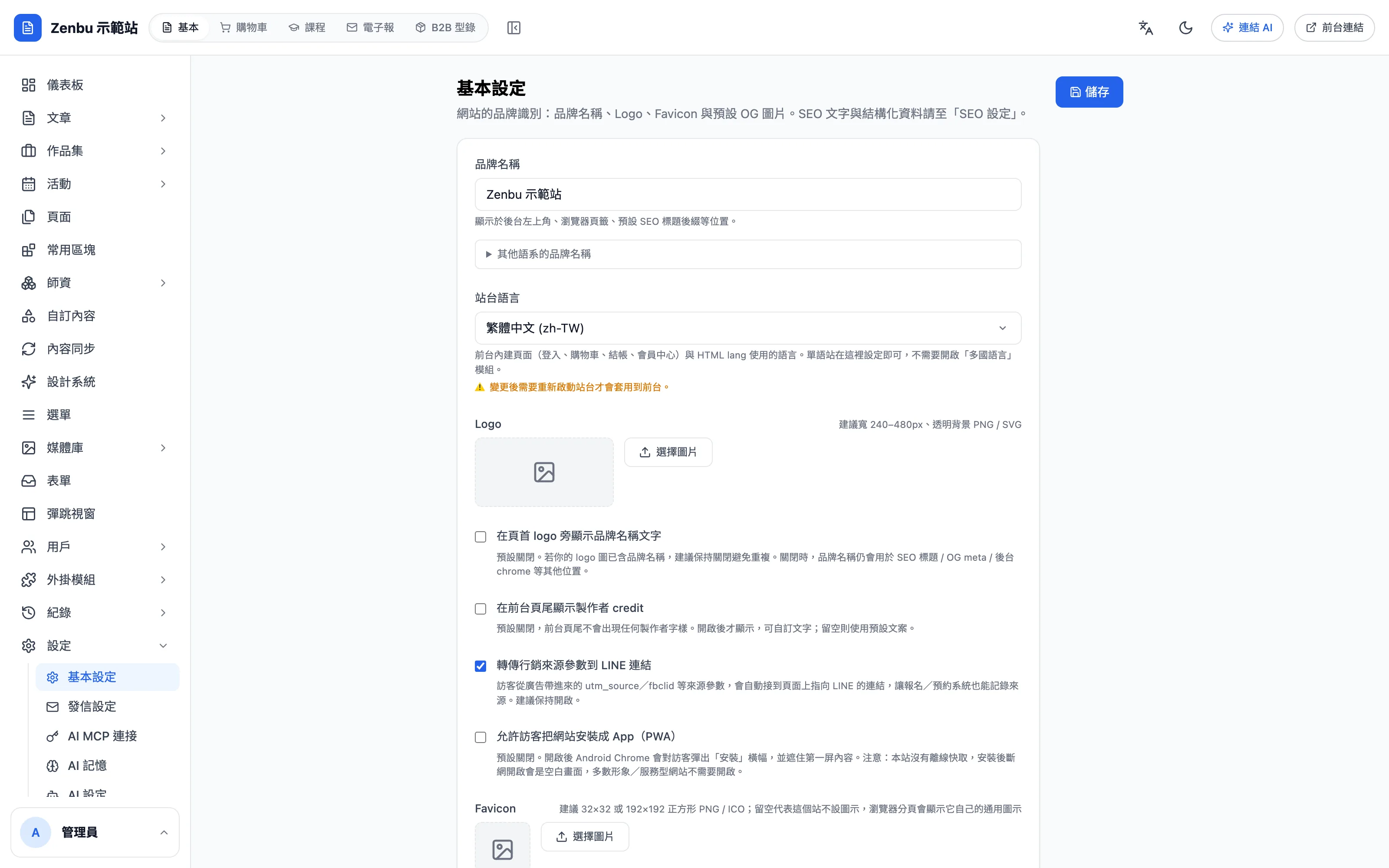
Task: Select 基本設定 in settings submenu
Action: pyautogui.click(x=107, y=677)
